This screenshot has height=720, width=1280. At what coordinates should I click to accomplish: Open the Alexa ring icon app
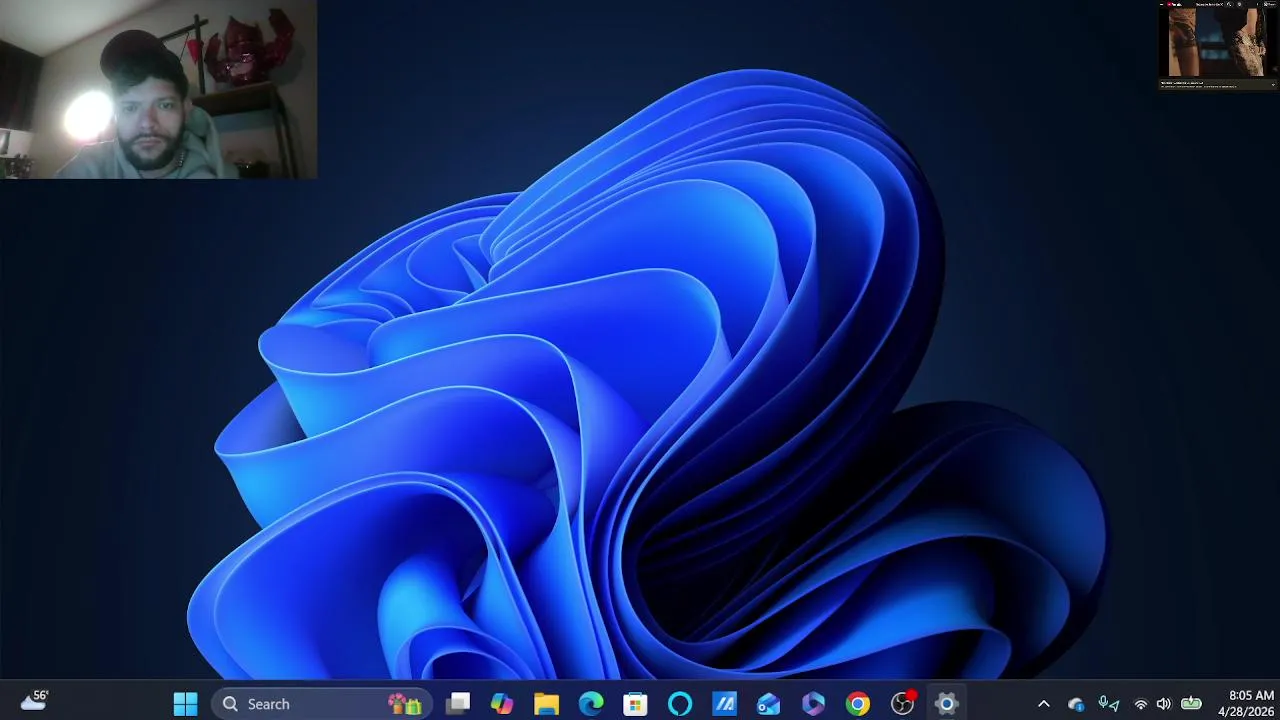[x=680, y=704]
